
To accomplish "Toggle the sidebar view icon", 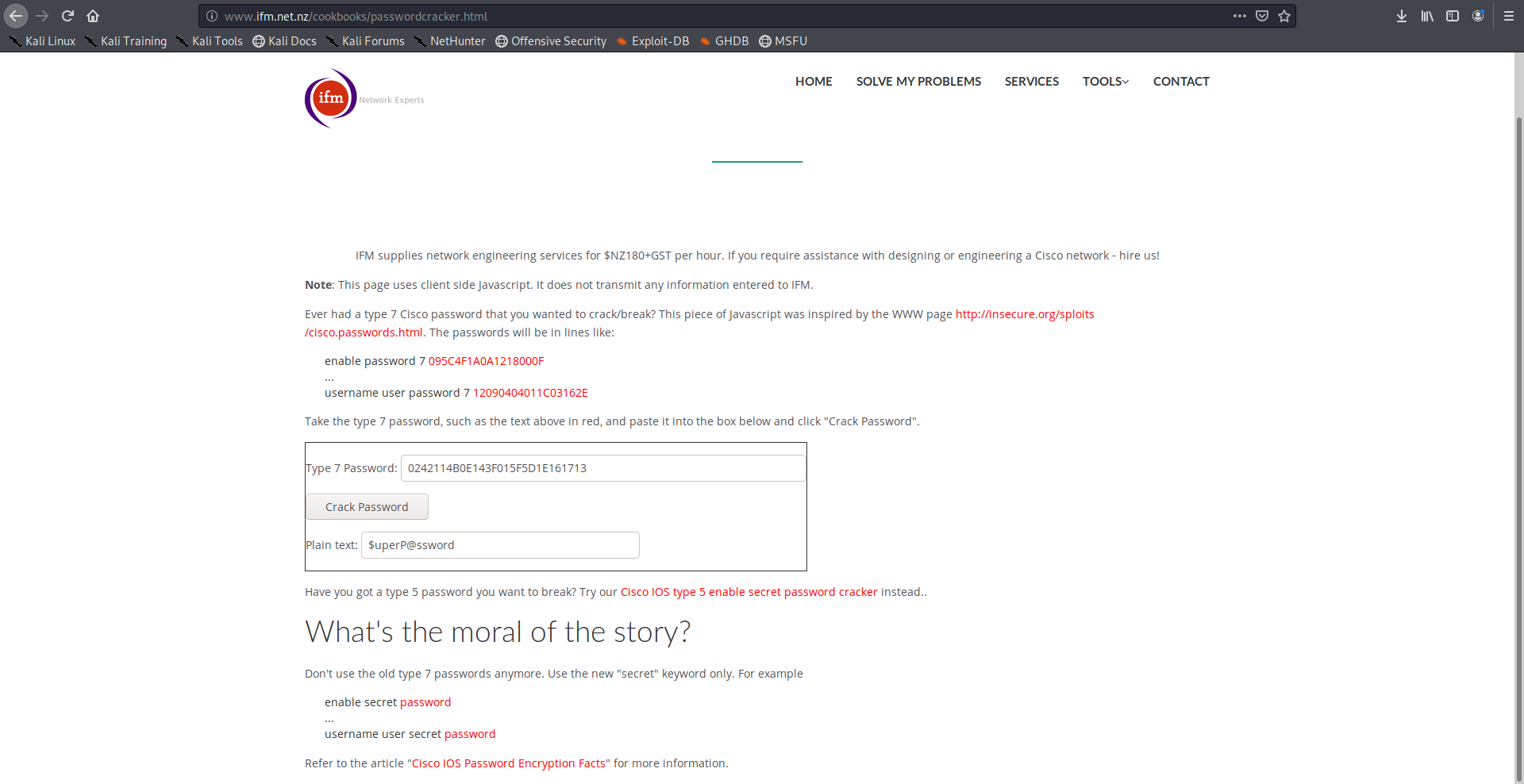I will pyautogui.click(x=1453, y=16).
